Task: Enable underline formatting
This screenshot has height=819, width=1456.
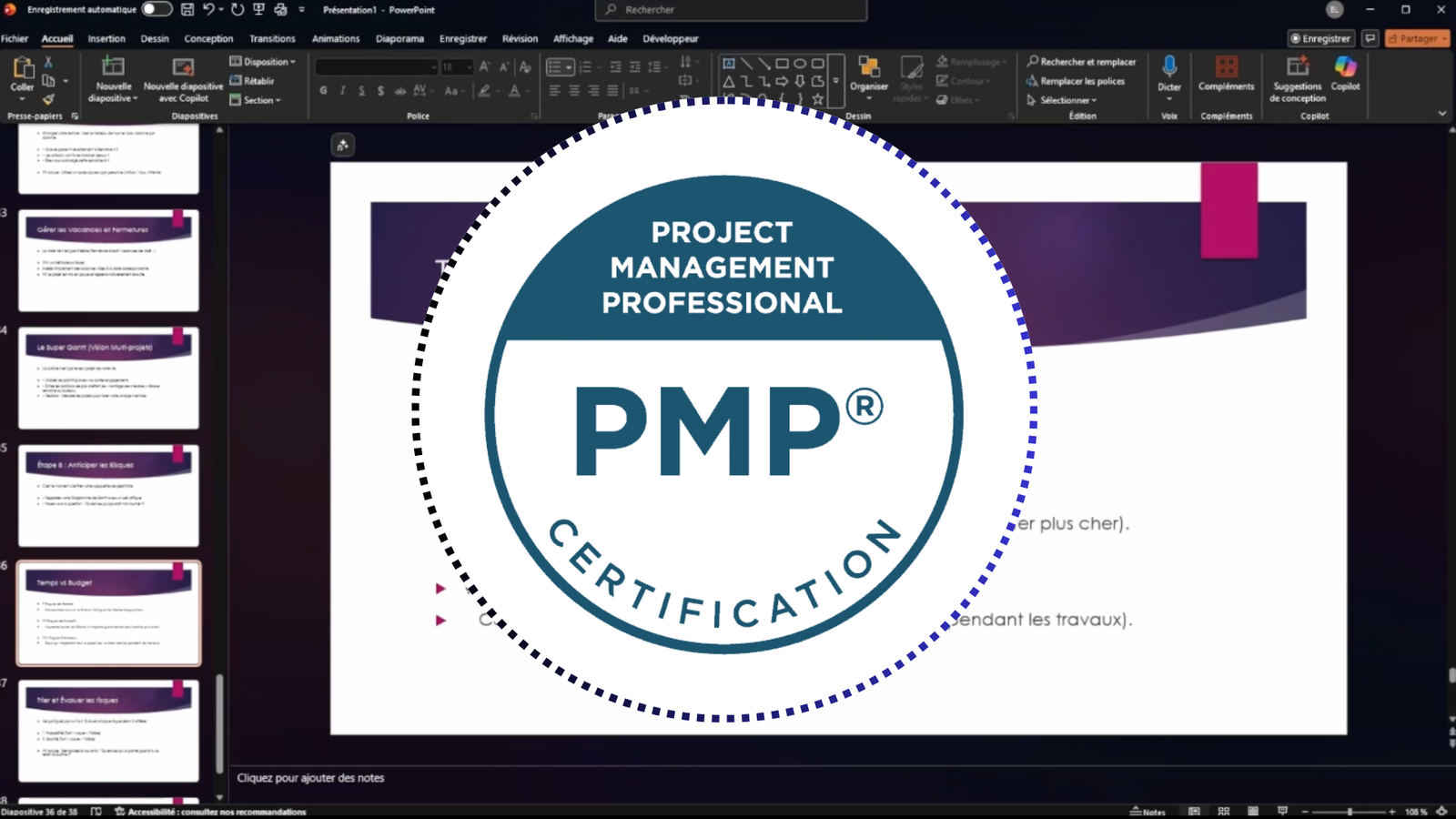Action: pos(361,91)
